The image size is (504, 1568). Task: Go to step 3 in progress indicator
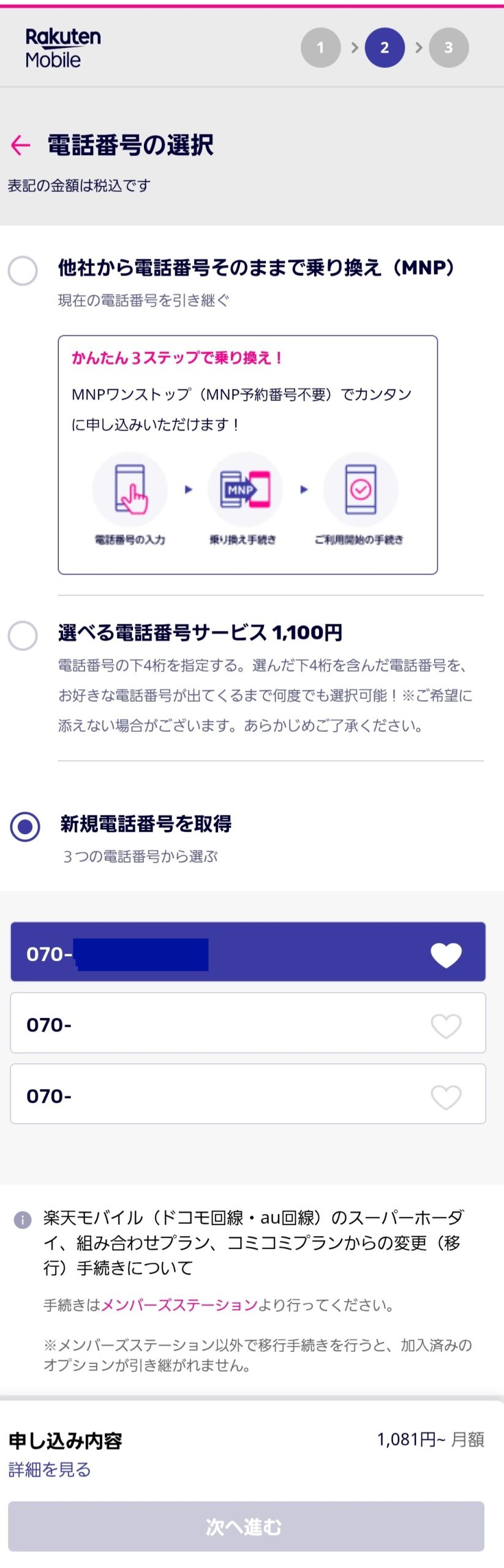point(448,48)
